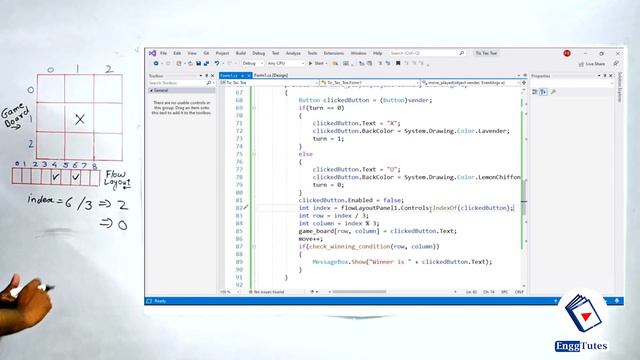Collapse the General group in Toolbox
This screenshot has height=360, width=640.
[x=151, y=91]
